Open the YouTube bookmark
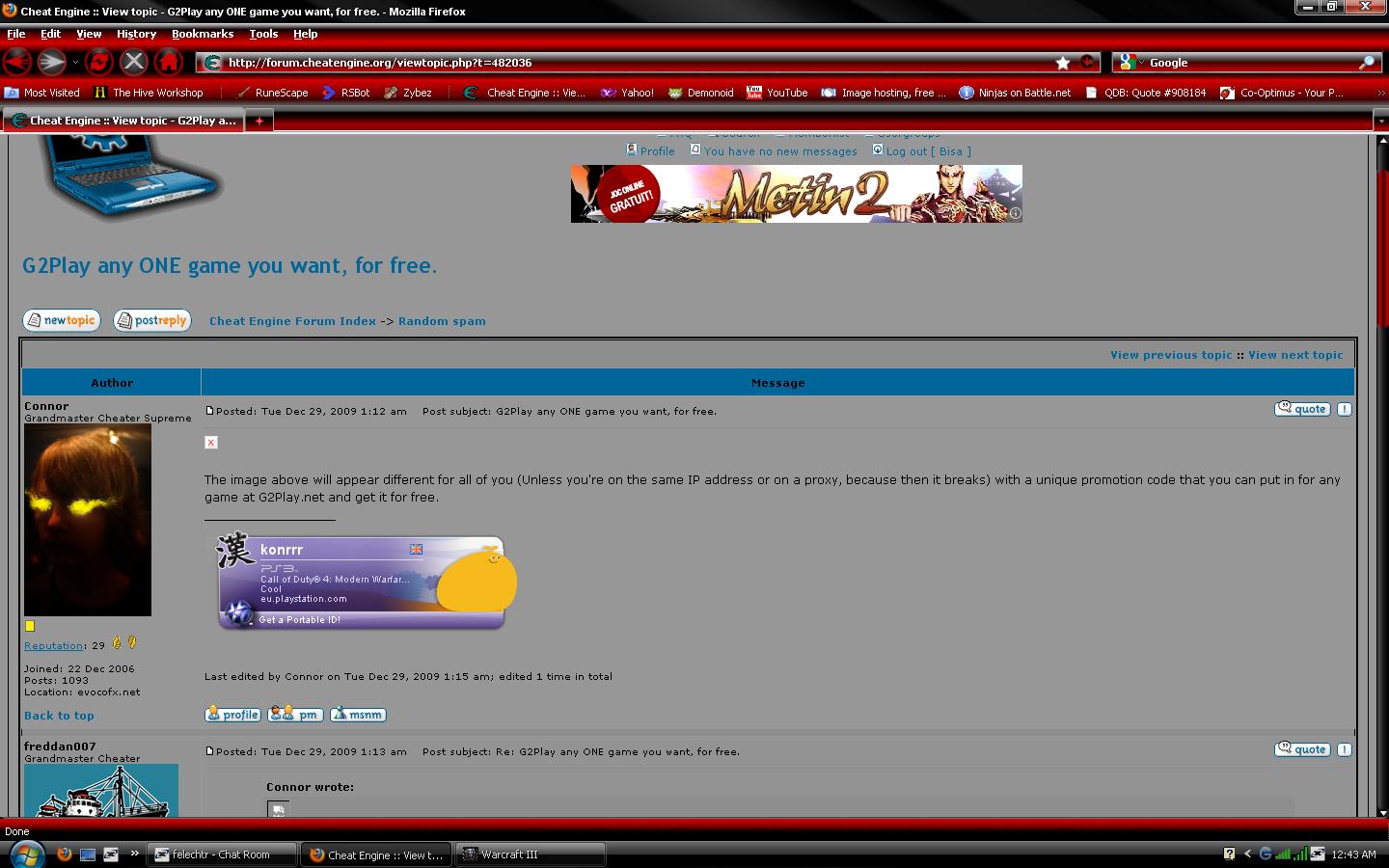This screenshot has height=868, width=1389. click(x=776, y=93)
